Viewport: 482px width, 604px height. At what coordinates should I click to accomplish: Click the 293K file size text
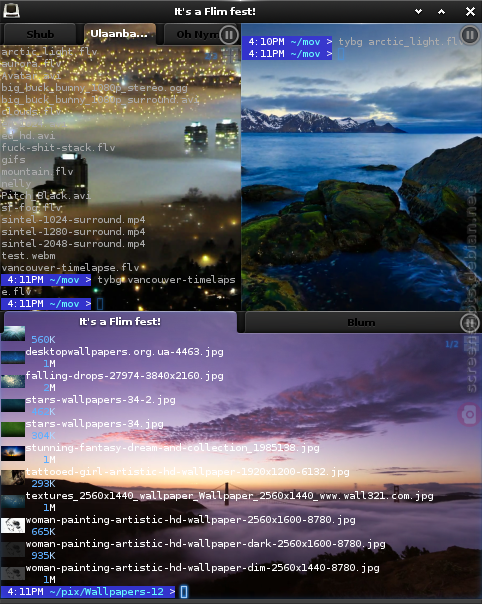(43, 484)
